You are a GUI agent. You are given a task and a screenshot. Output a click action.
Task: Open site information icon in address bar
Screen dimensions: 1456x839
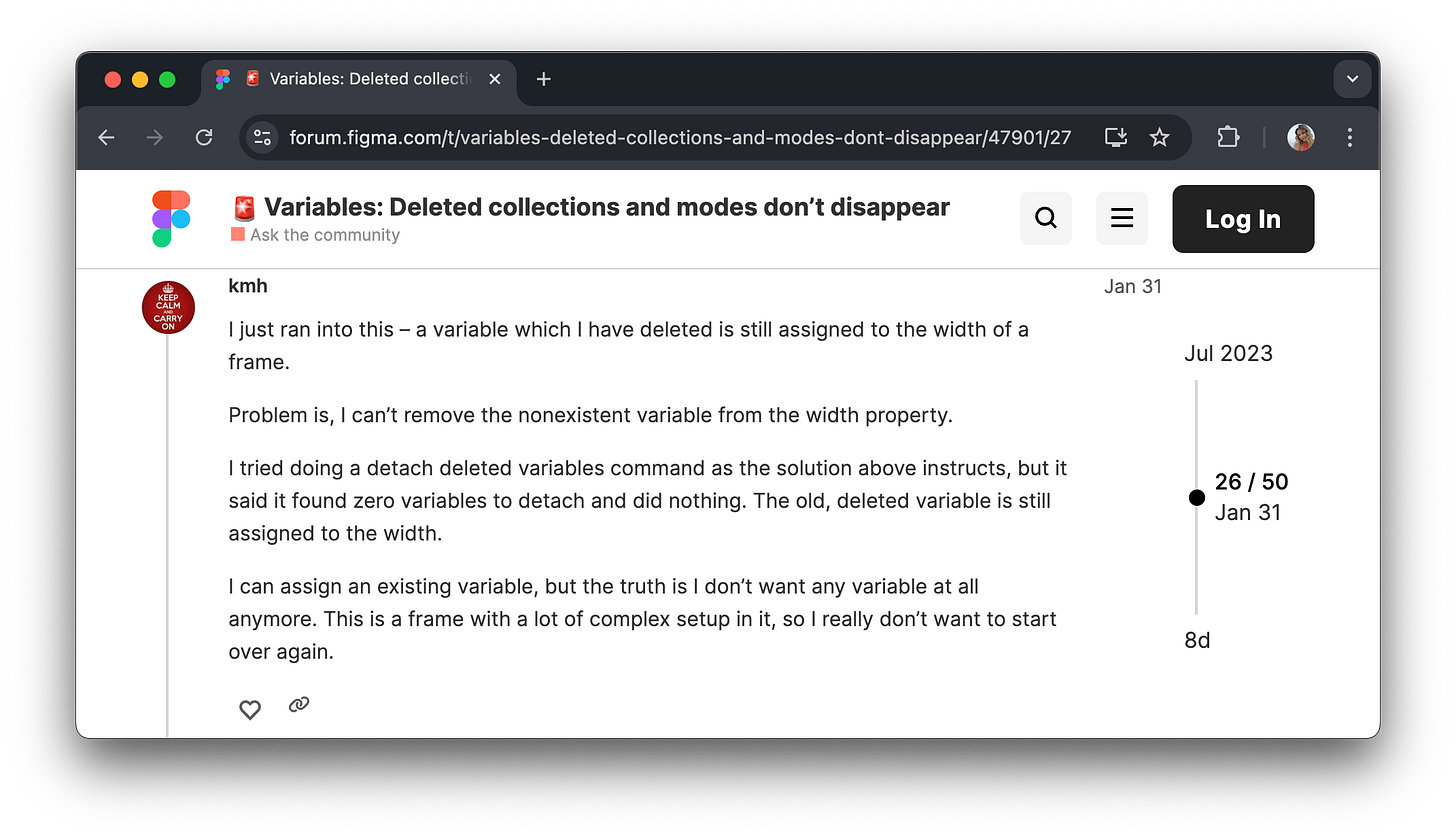[x=263, y=137]
